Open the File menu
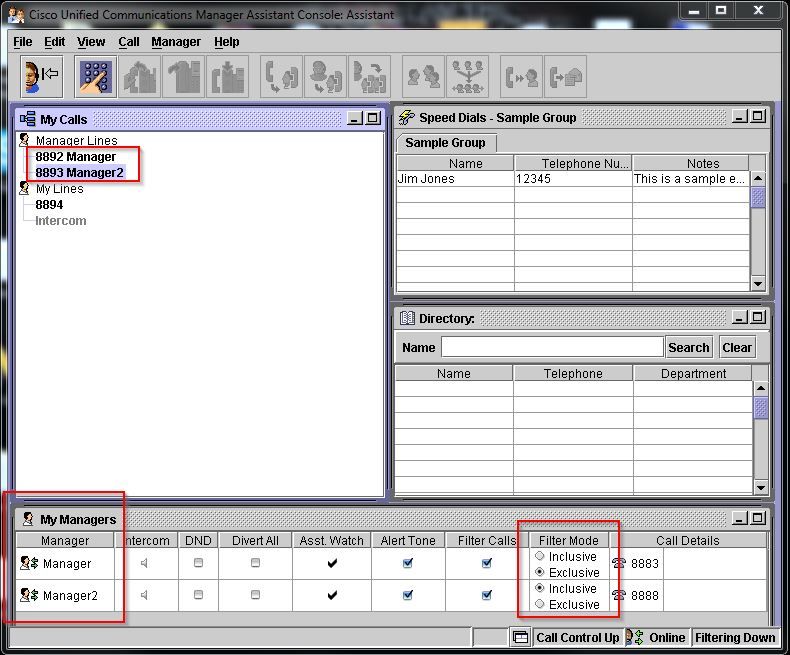Image resolution: width=790 pixels, height=655 pixels. click(x=23, y=42)
